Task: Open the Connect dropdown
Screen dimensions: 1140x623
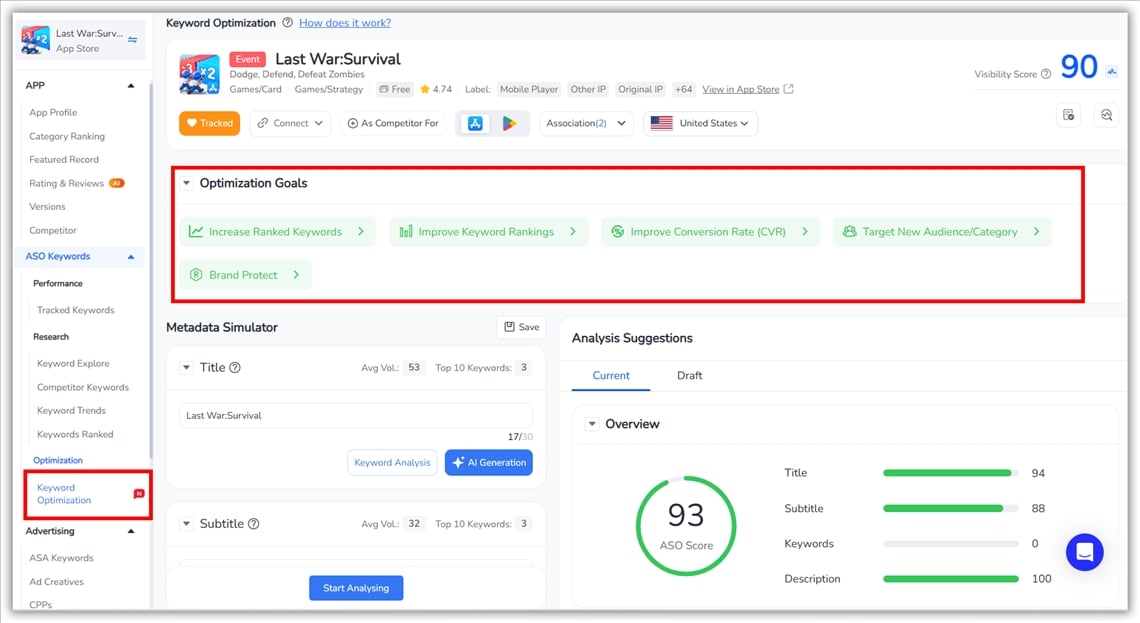Action: (x=289, y=123)
